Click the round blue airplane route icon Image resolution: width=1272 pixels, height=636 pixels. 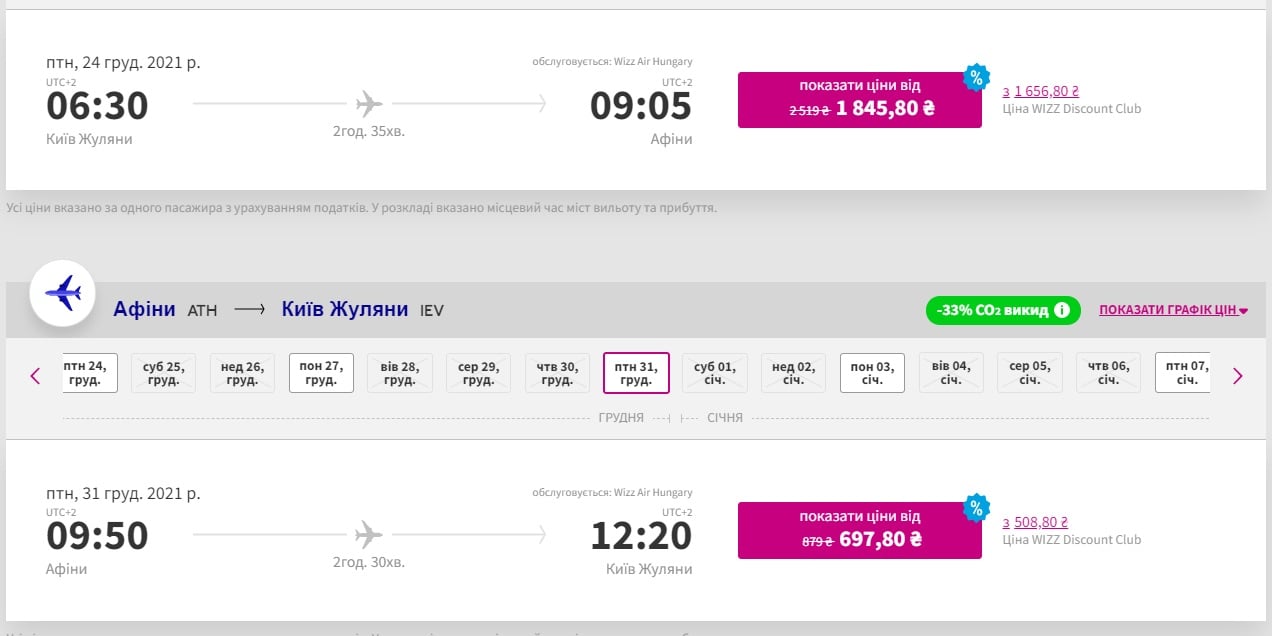point(62,293)
